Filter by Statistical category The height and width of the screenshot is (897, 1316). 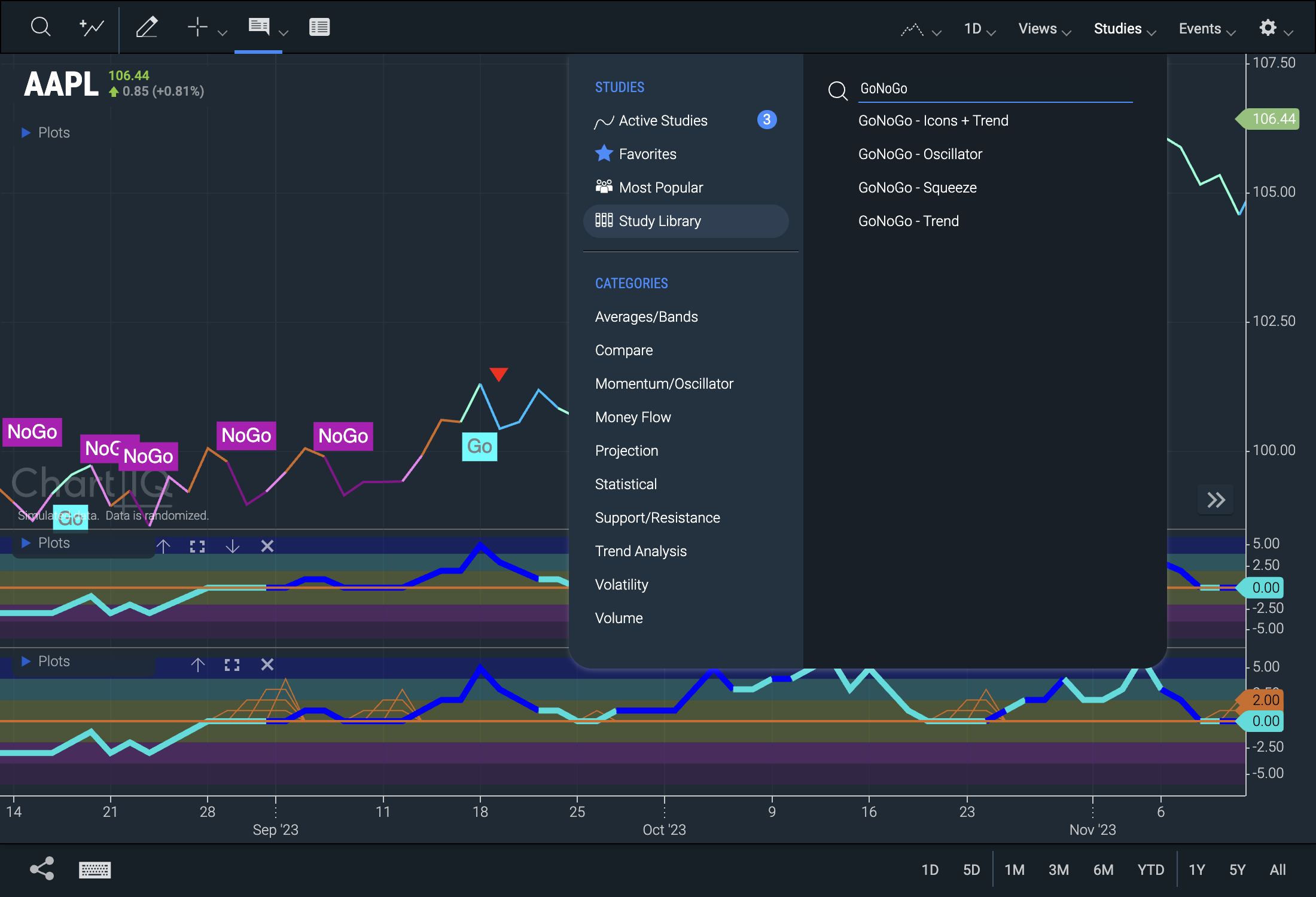point(626,484)
